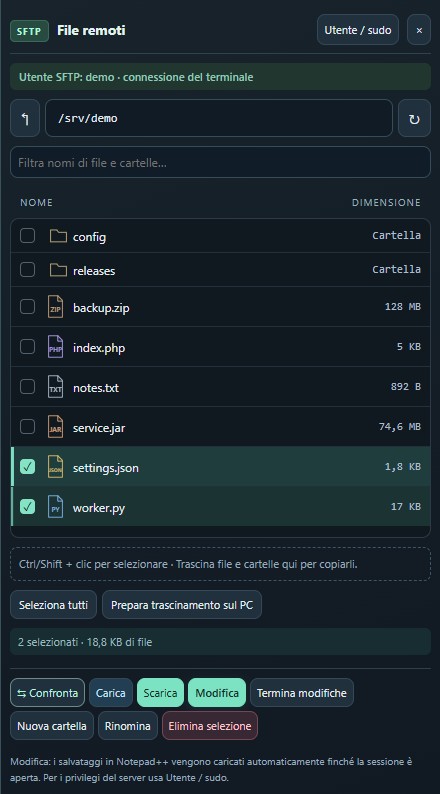440x794 pixels.
Task: Download selection with Scarica
Action: click(160, 693)
